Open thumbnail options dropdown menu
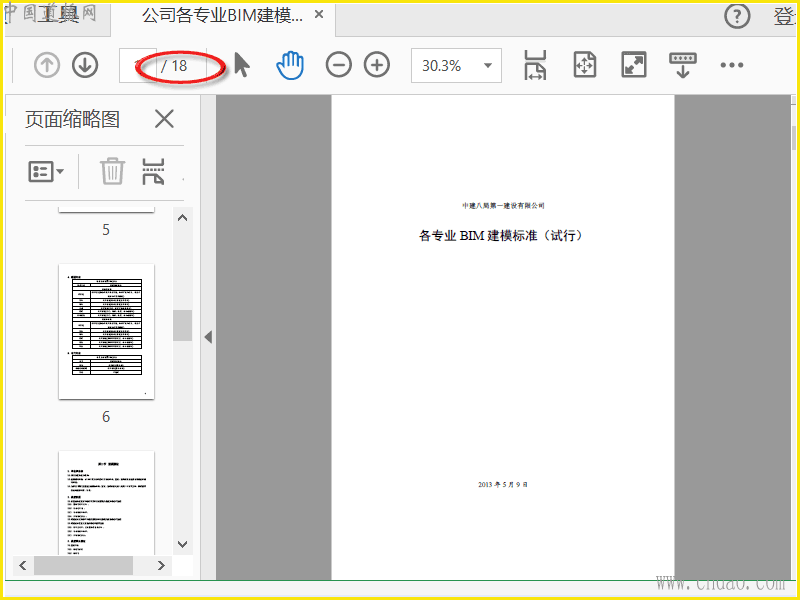 [46, 171]
